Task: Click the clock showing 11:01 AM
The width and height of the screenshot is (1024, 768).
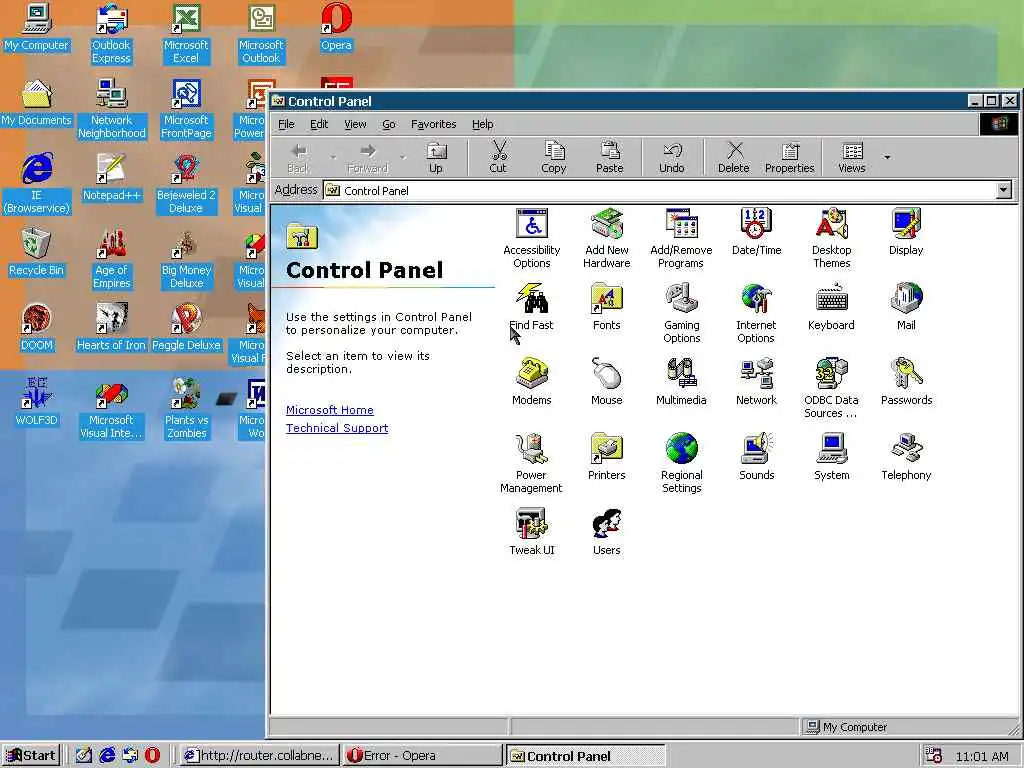Action: pos(982,756)
